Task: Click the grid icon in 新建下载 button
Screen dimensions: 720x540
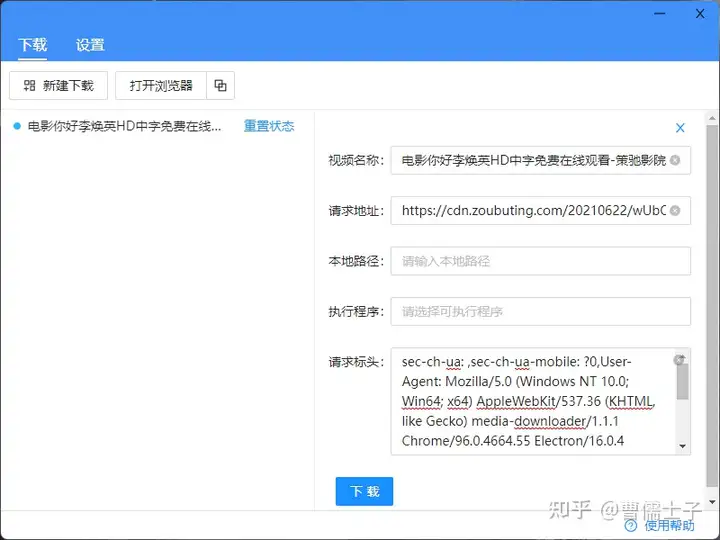Action: click(x=29, y=85)
